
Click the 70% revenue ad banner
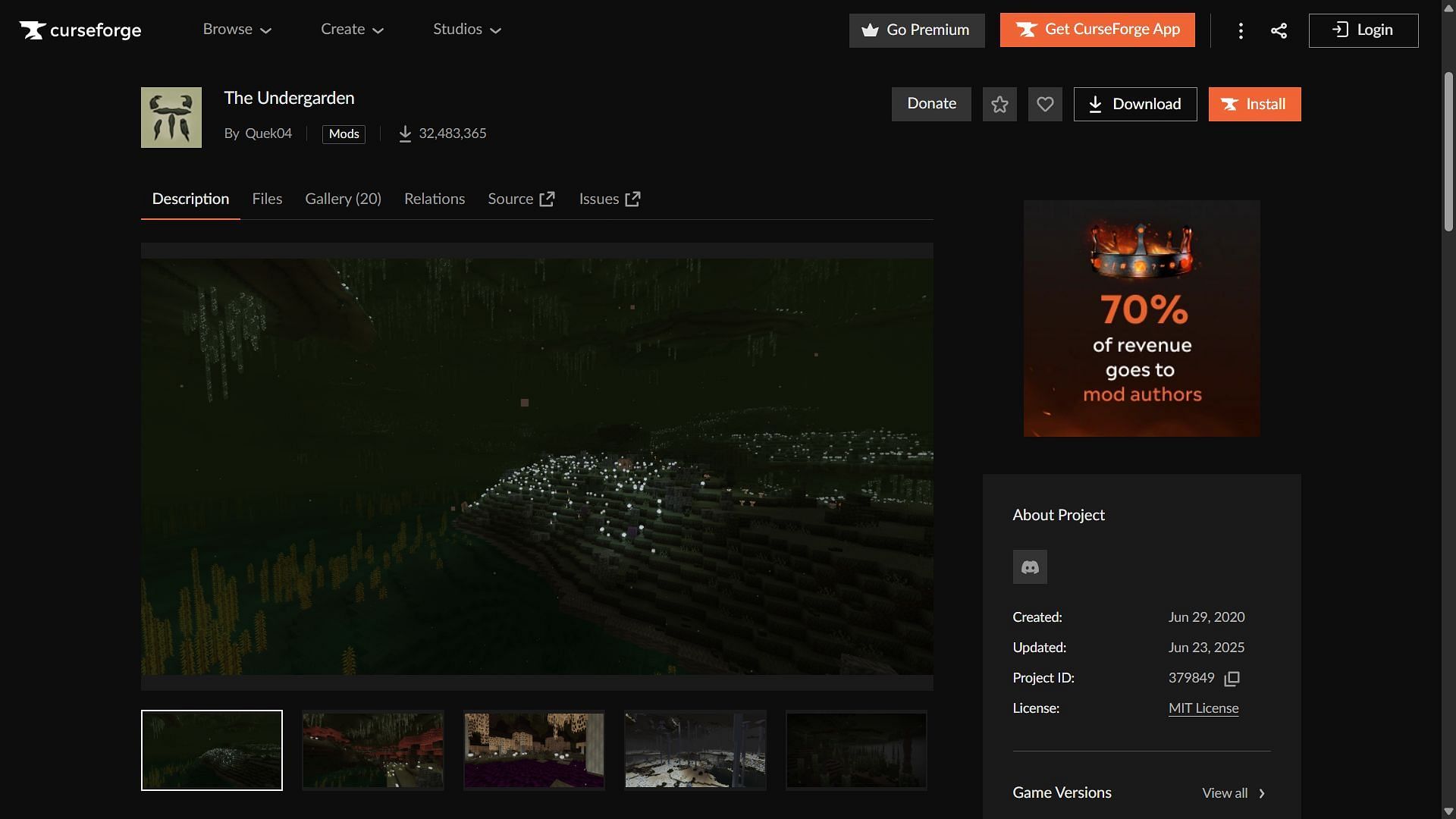[1142, 318]
